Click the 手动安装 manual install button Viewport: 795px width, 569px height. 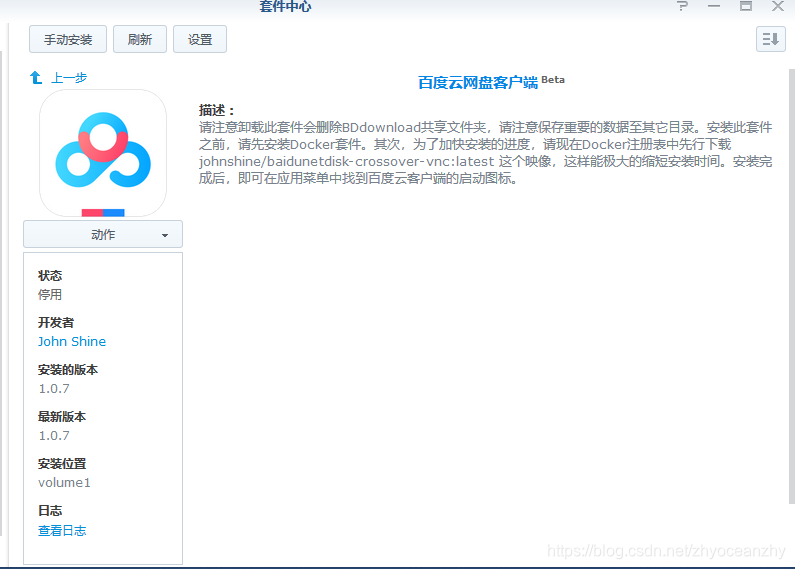click(x=68, y=39)
